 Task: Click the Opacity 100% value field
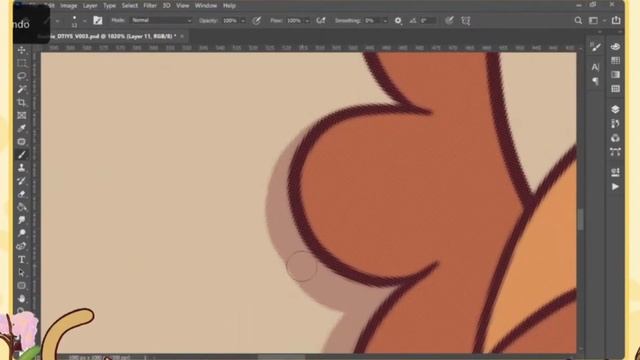point(230,20)
